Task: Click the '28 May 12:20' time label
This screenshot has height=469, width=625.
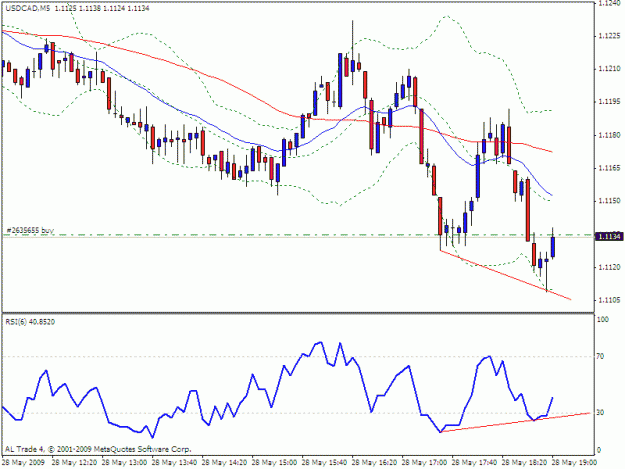Action: 74,463
